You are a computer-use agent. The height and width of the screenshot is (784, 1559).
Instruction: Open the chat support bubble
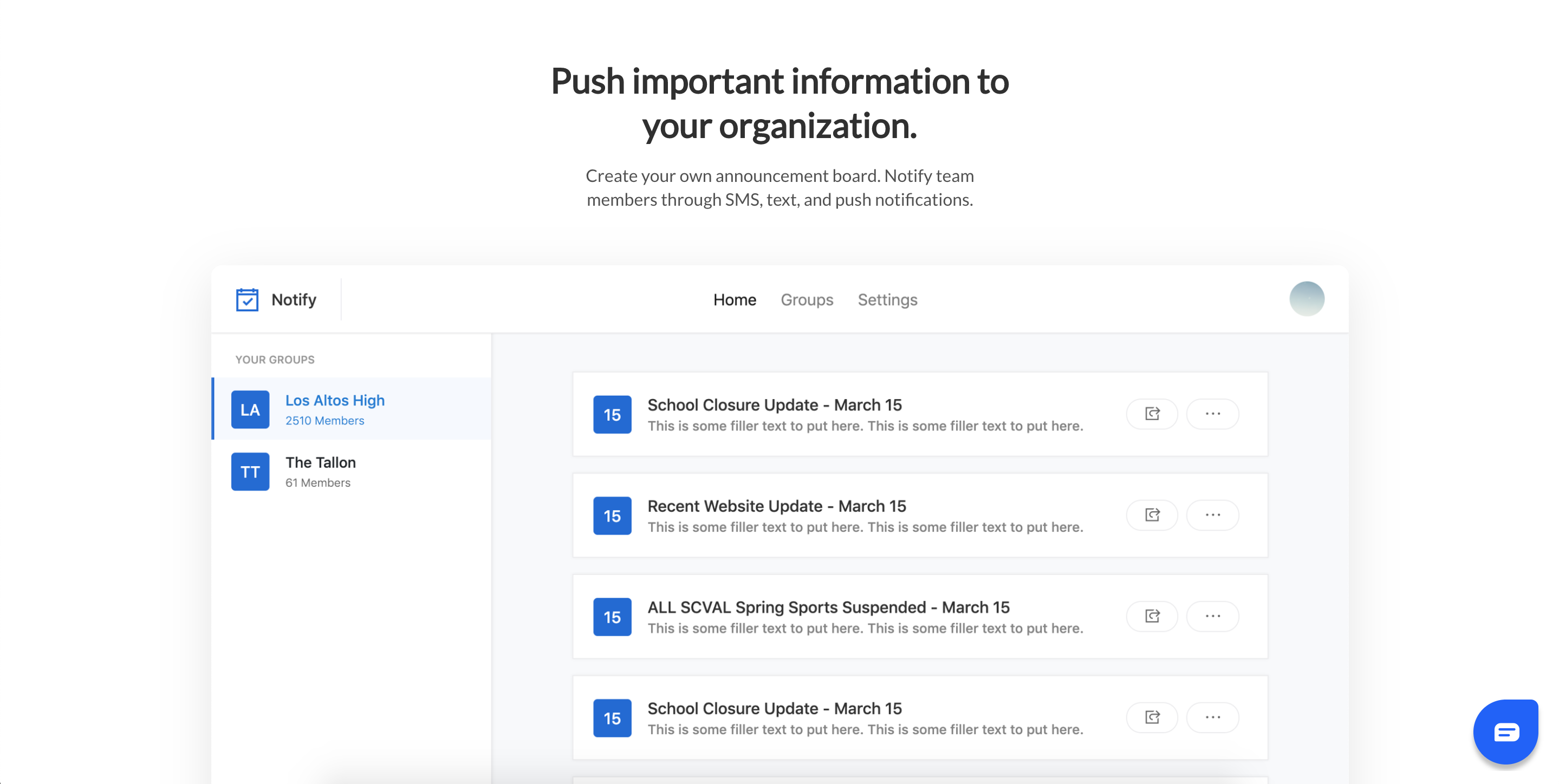(1505, 732)
